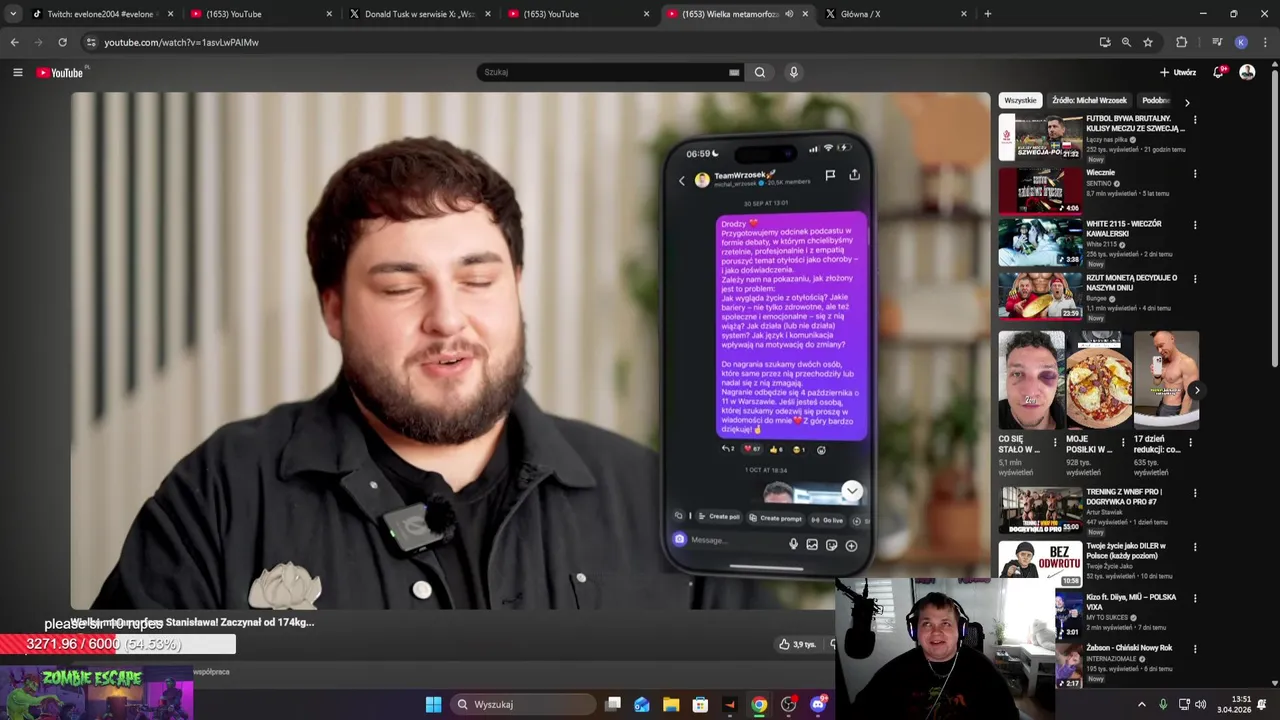Open options for TRENING Z WNBF PRO video
This screenshot has height=720, width=1280.
[x=1194, y=493]
